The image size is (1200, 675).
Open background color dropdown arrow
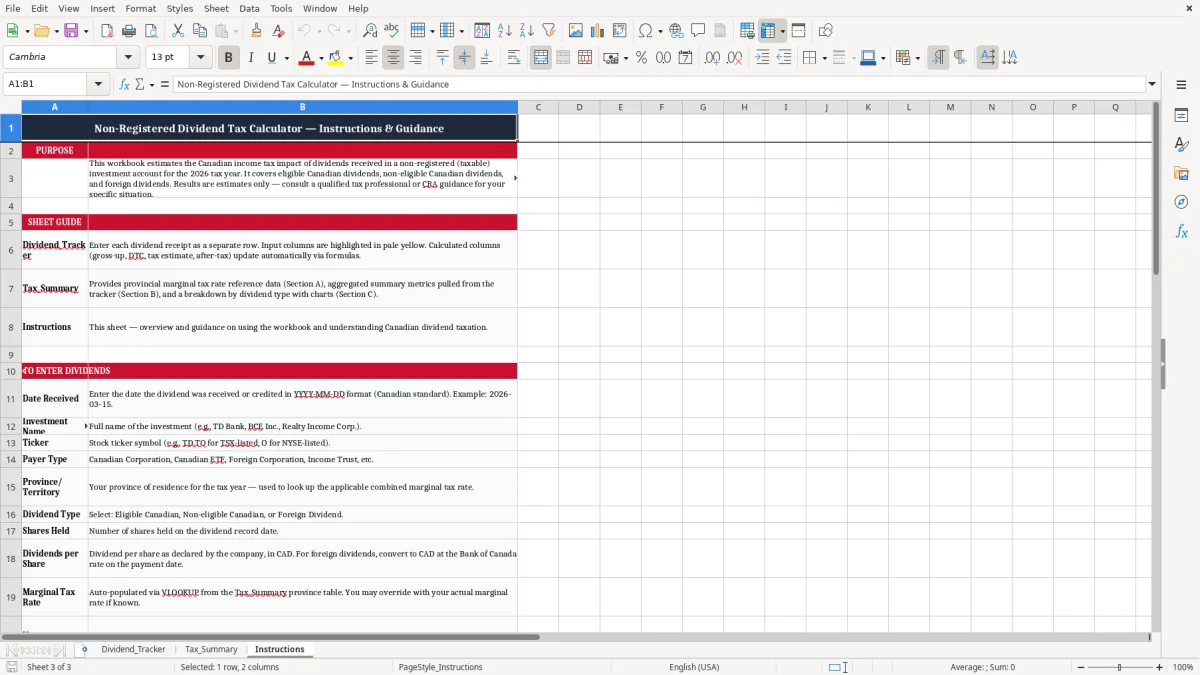pos(350,58)
